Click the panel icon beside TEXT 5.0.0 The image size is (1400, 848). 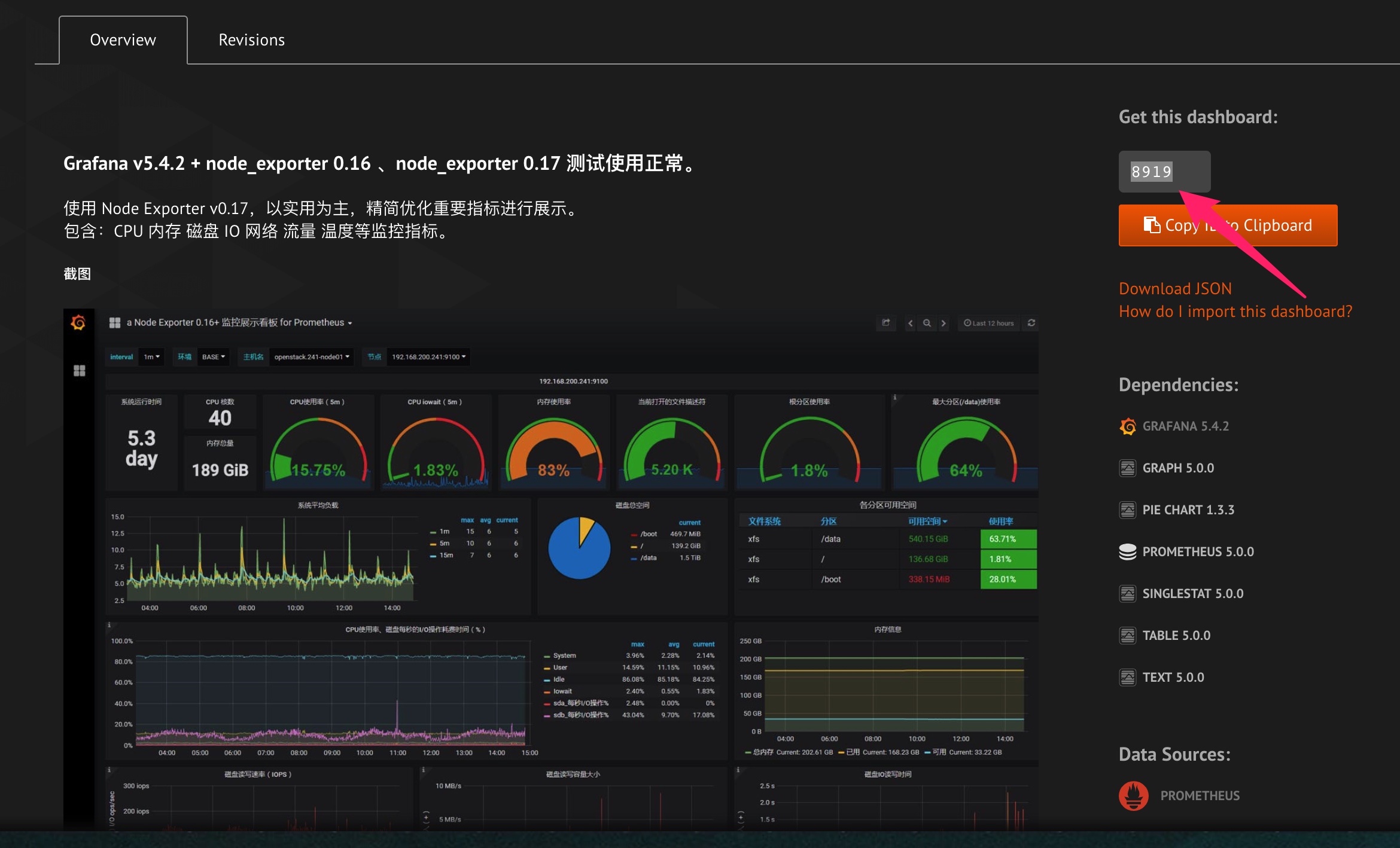[x=1128, y=678]
